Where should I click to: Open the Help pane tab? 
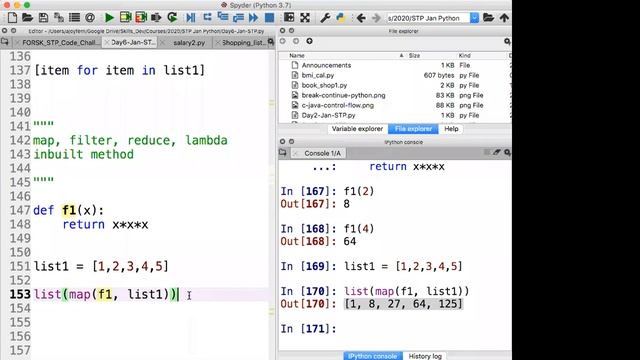[x=451, y=129]
